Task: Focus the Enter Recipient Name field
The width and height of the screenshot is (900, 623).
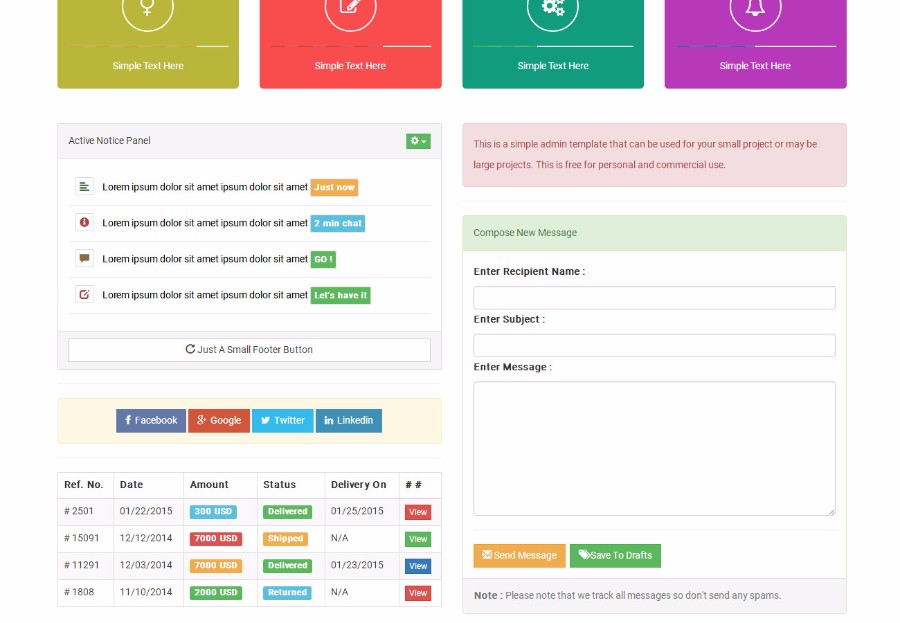Action: [x=654, y=298]
